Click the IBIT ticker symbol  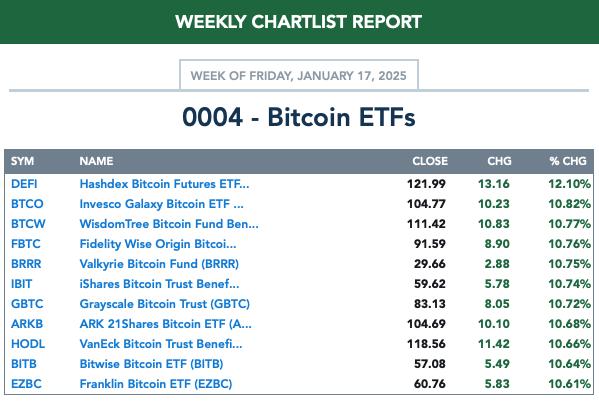tap(21, 284)
